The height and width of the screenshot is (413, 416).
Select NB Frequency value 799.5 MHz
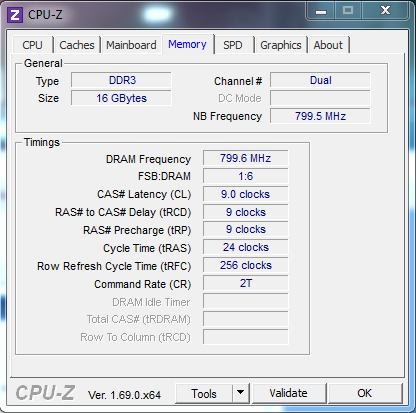[x=320, y=116]
